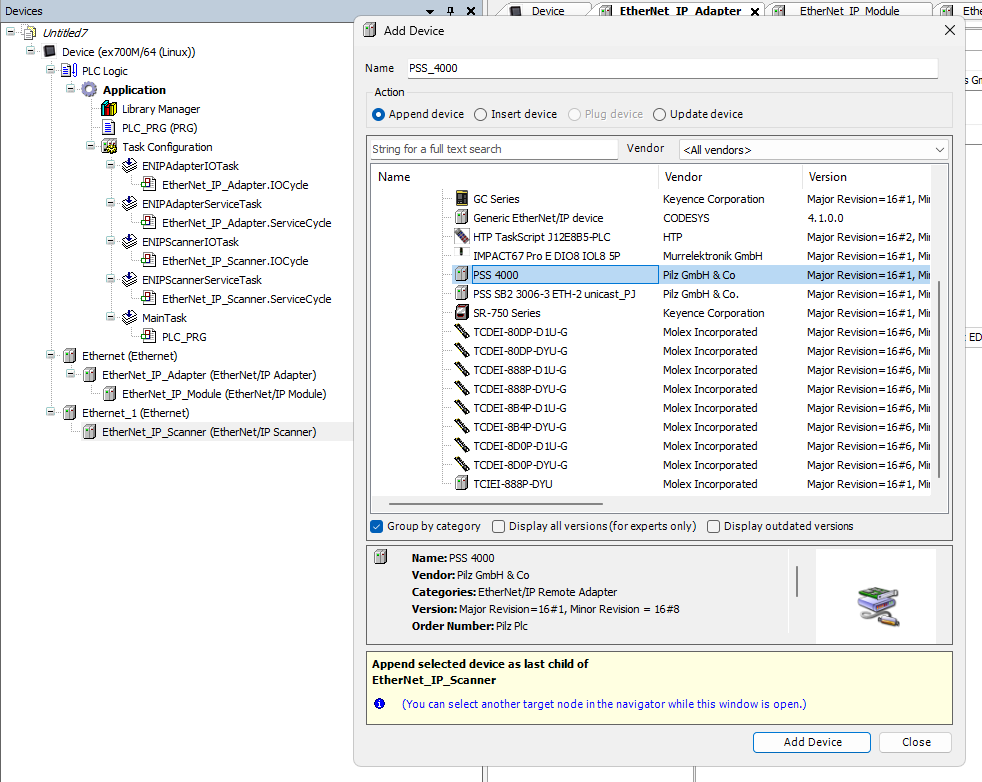Open the Devices panel dropdown arrow
The width and height of the screenshot is (982, 782).
coord(430,11)
